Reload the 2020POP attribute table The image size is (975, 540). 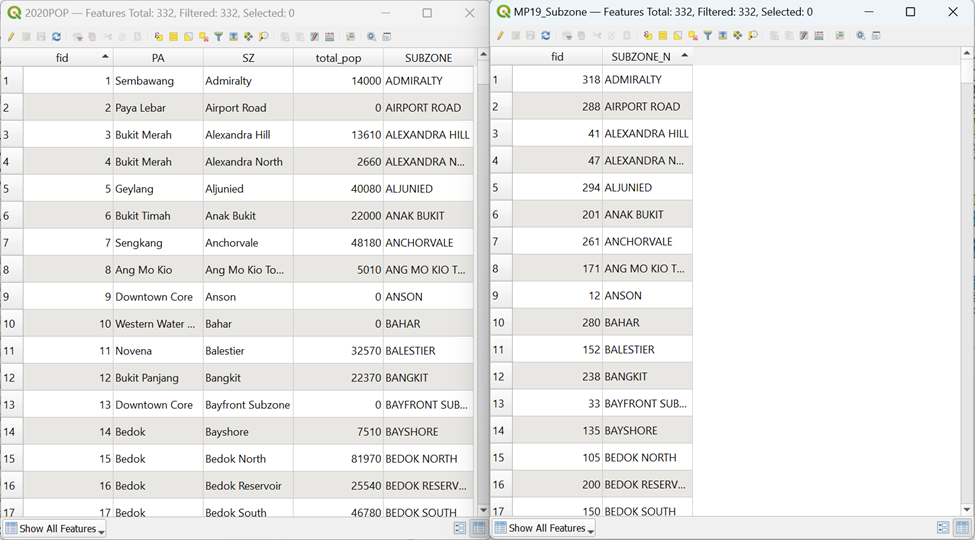(57, 37)
